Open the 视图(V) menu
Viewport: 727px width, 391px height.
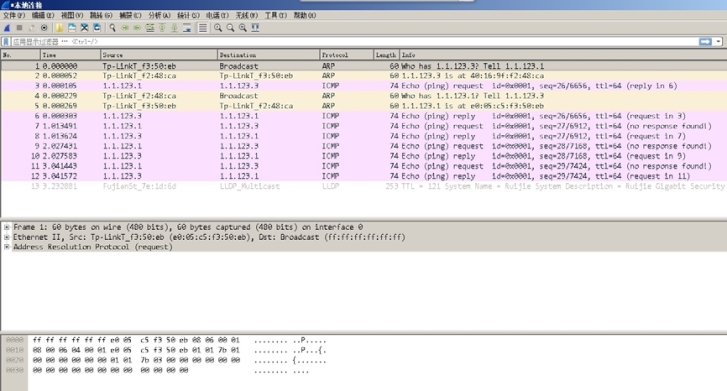tap(72, 15)
